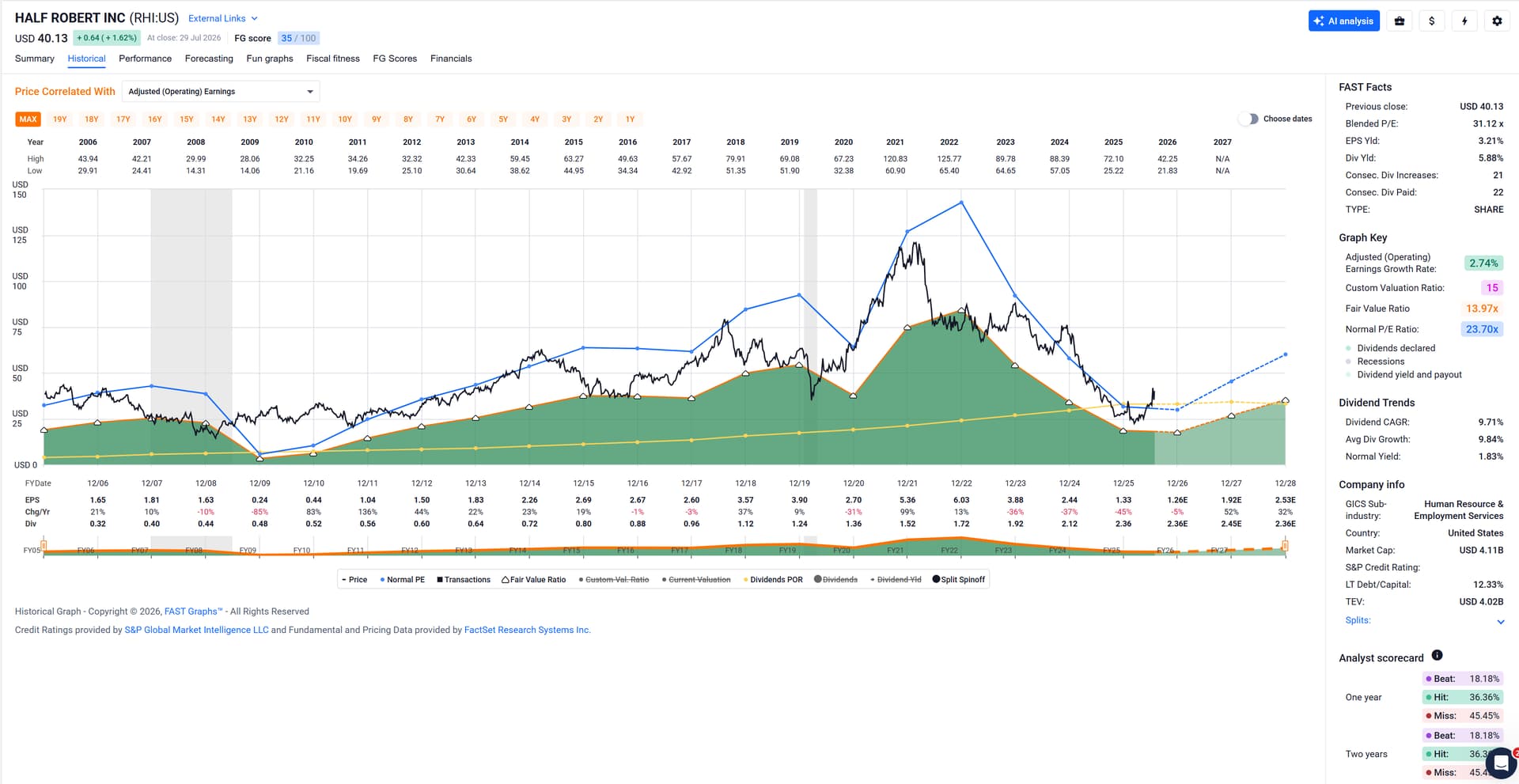Set the range to 5Y
This screenshot has width=1519, height=784.
[x=503, y=119]
